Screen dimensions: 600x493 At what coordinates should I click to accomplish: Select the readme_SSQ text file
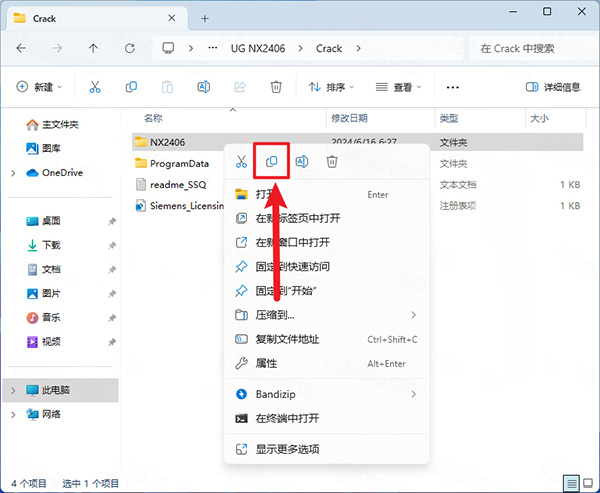tap(171, 184)
